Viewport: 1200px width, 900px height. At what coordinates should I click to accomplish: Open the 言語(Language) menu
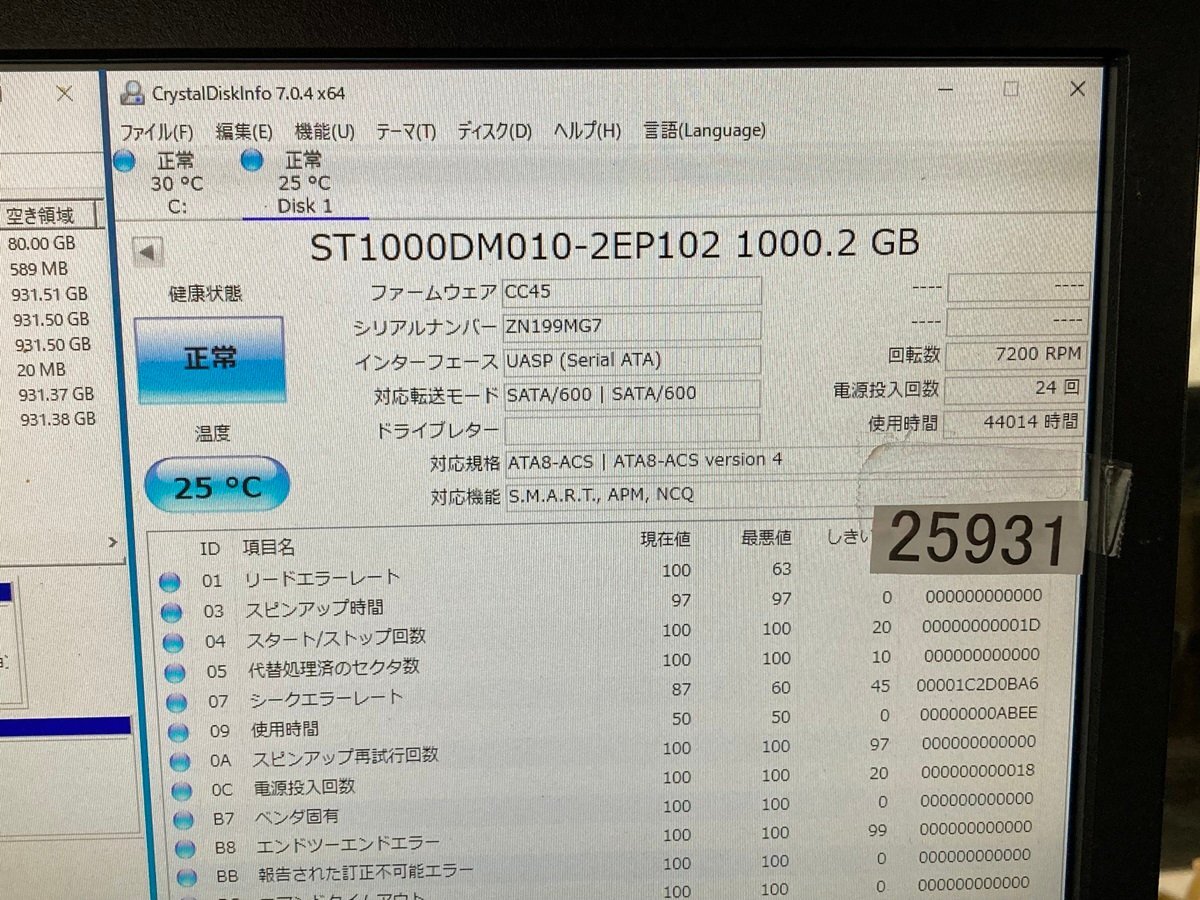pos(704,130)
